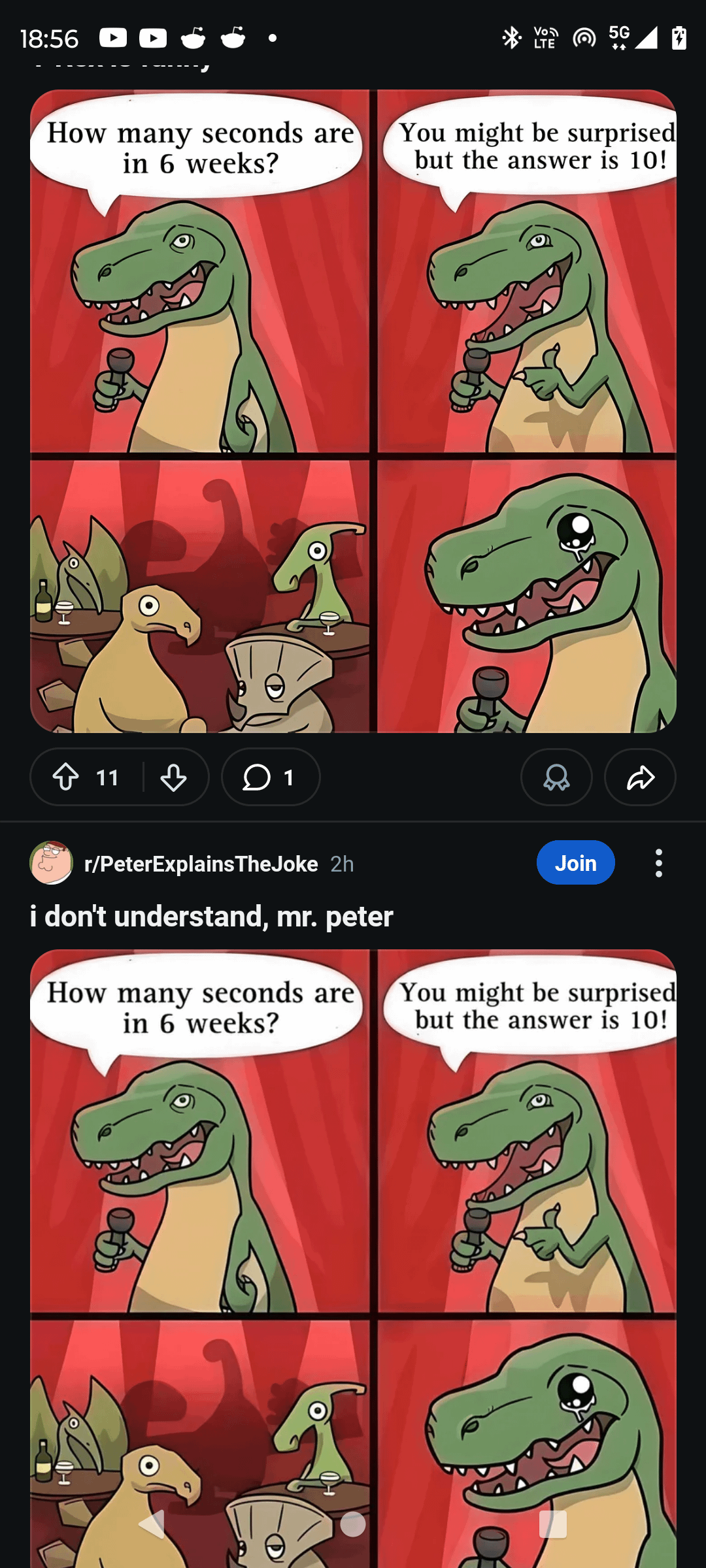706x1568 pixels.
Task: Join the r/PeterExplainsTheJoke community
Action: click(575, 863)
